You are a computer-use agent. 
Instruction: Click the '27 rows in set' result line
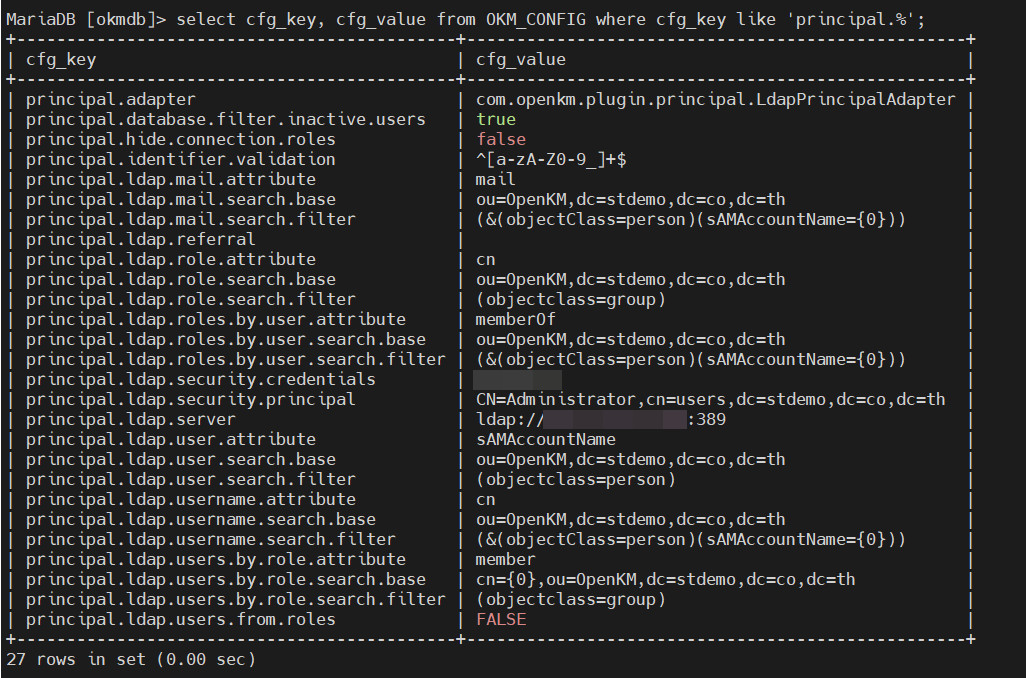pyautogui.click(x=130, y=659)
